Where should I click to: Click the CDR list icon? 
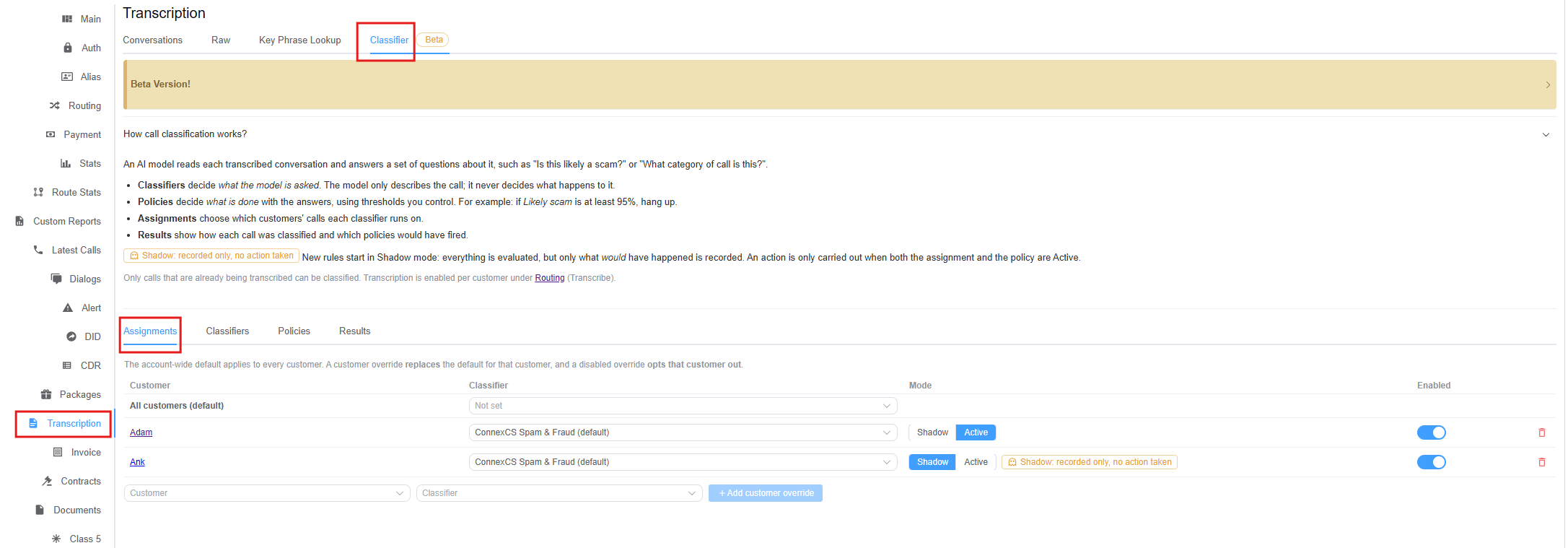[67, 365]
